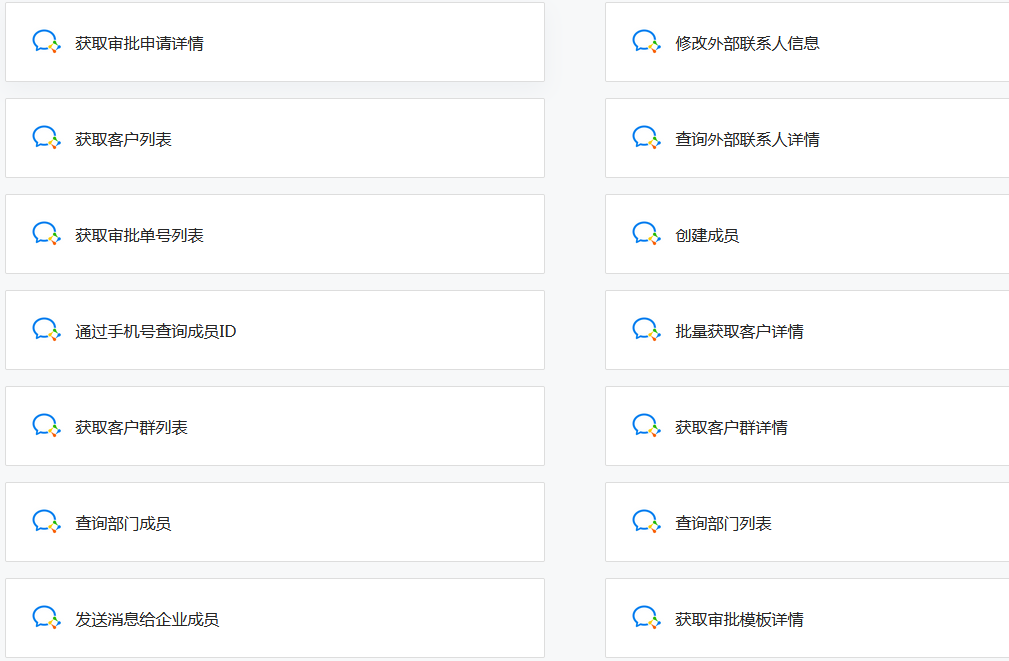Select the 查询部门列表 action label

coord(723,523)
